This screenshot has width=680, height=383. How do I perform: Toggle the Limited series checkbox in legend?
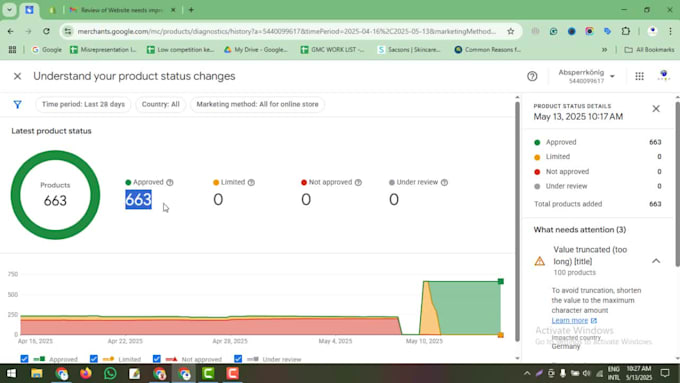pyautogui.click(x=94, y=359)
